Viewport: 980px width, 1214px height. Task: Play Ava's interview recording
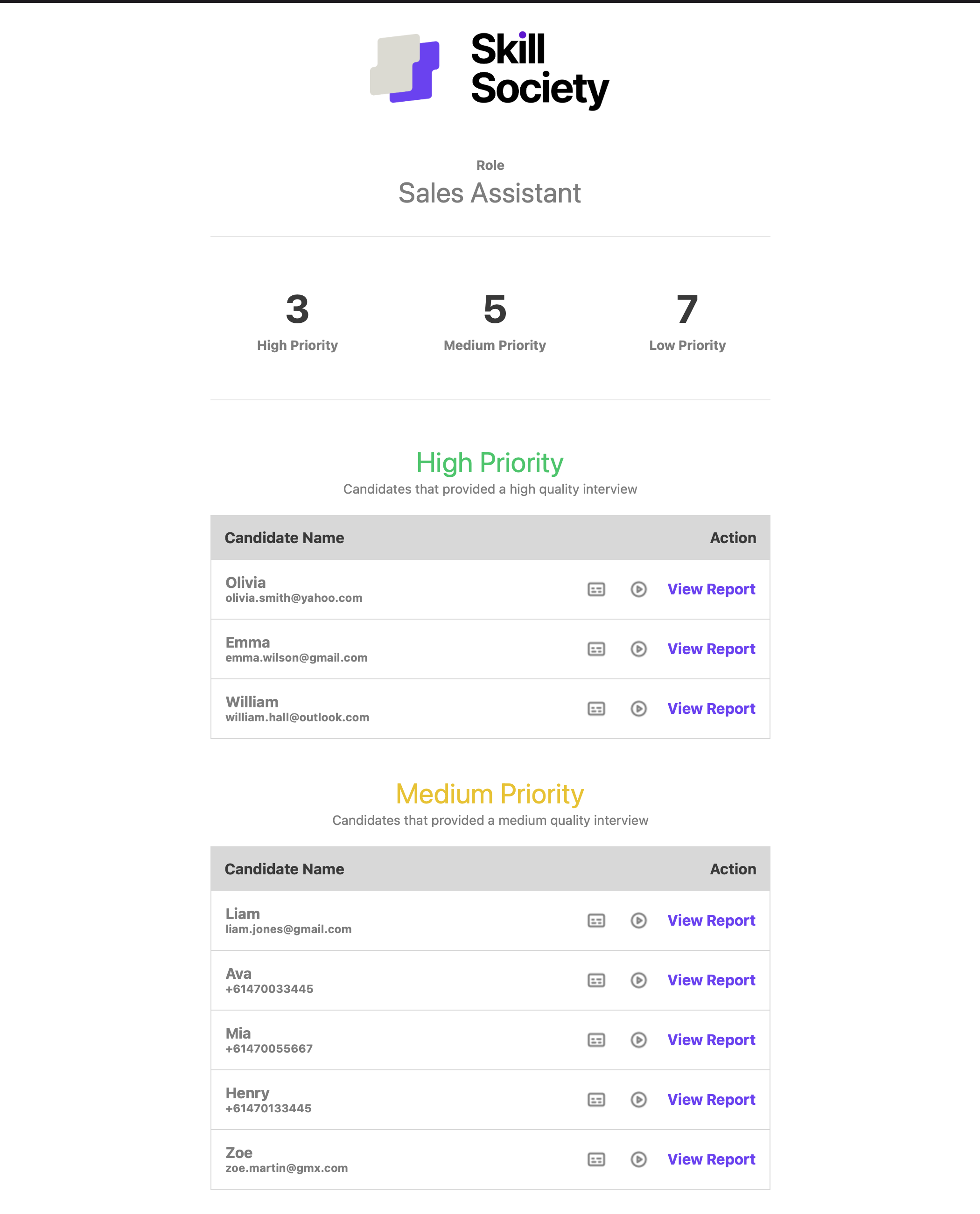point(638,980)
